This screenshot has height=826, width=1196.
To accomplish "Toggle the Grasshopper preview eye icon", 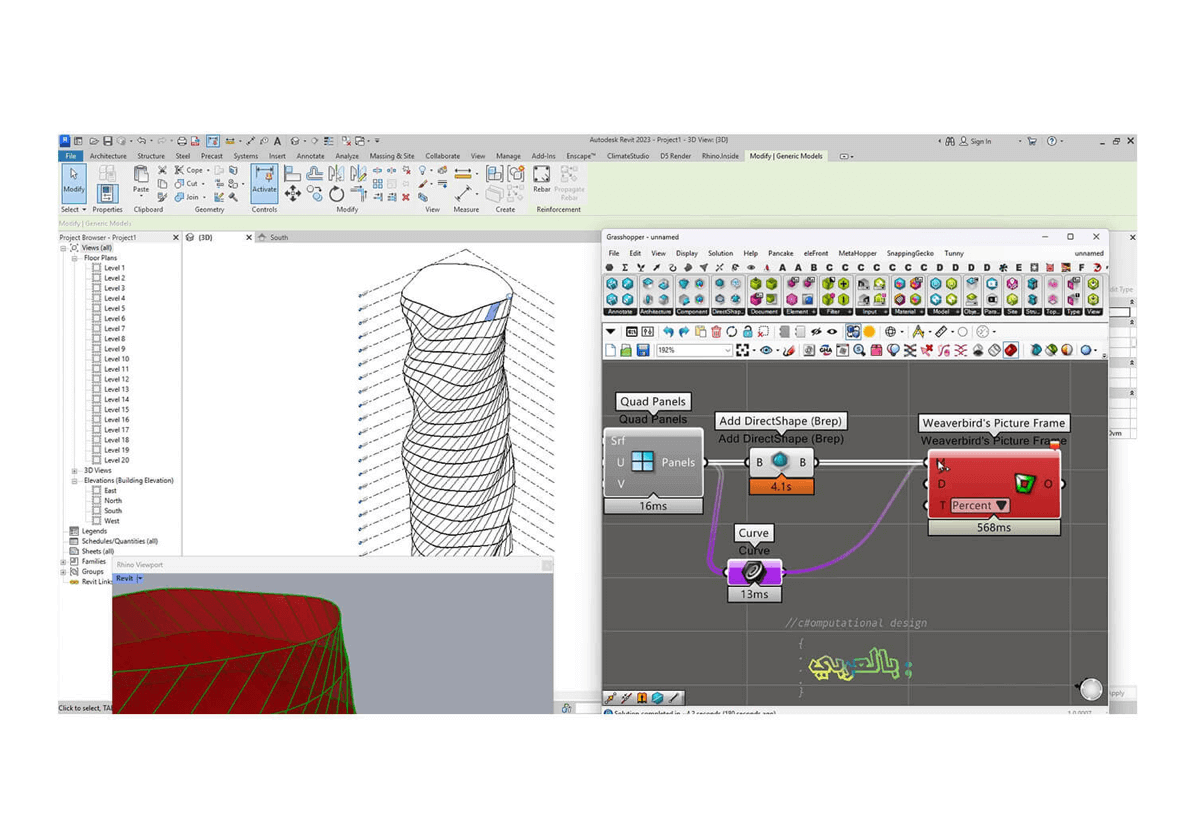I will (767, 351).
